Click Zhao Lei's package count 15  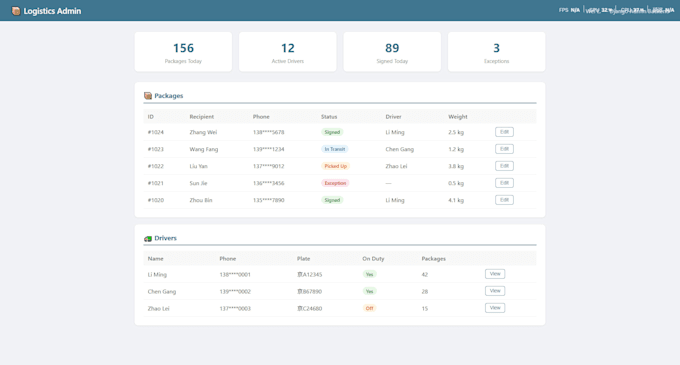tap(425, 308)
